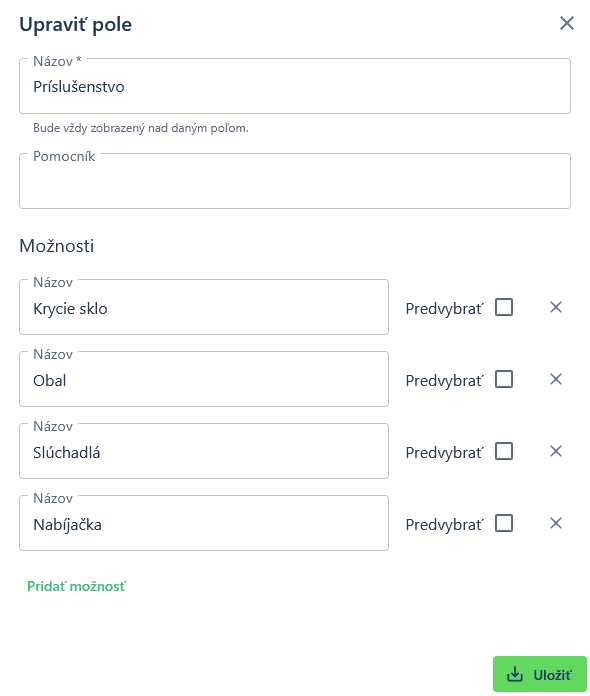Remove the Slúchadlá option
590x696 pixels.
556,451
